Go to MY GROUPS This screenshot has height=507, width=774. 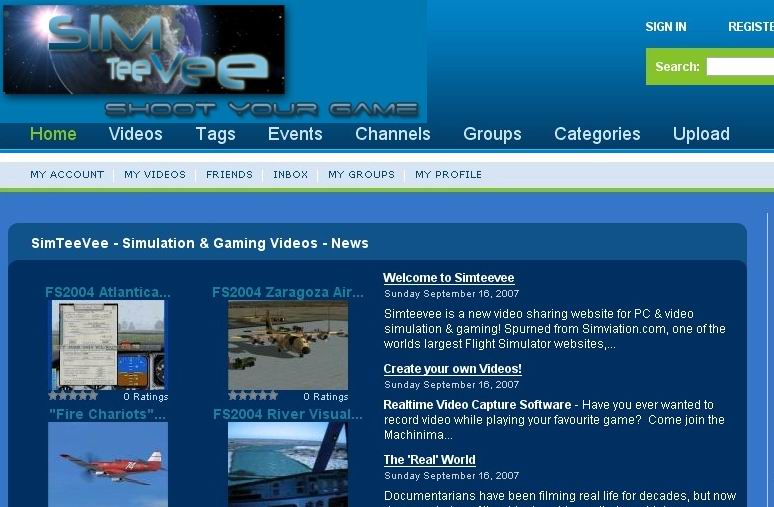coord(361,175)
